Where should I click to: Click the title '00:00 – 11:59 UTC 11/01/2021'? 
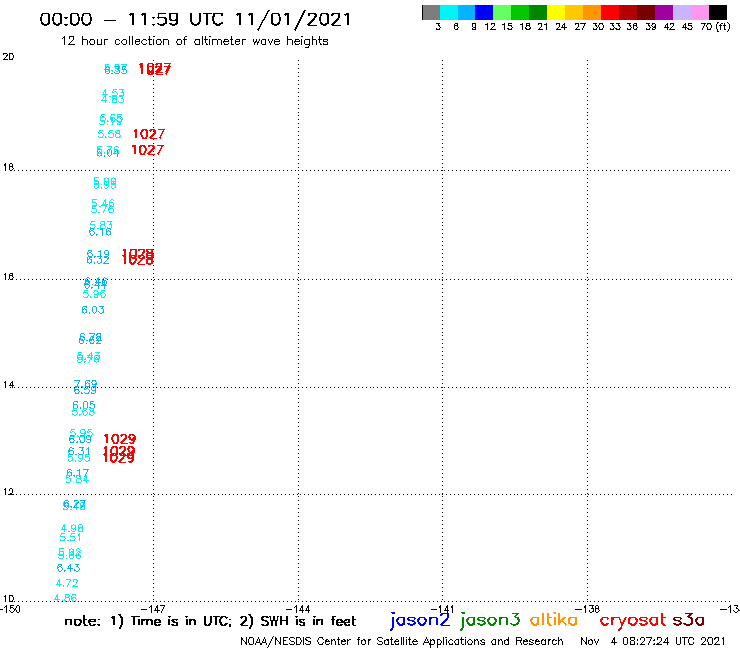195,20
